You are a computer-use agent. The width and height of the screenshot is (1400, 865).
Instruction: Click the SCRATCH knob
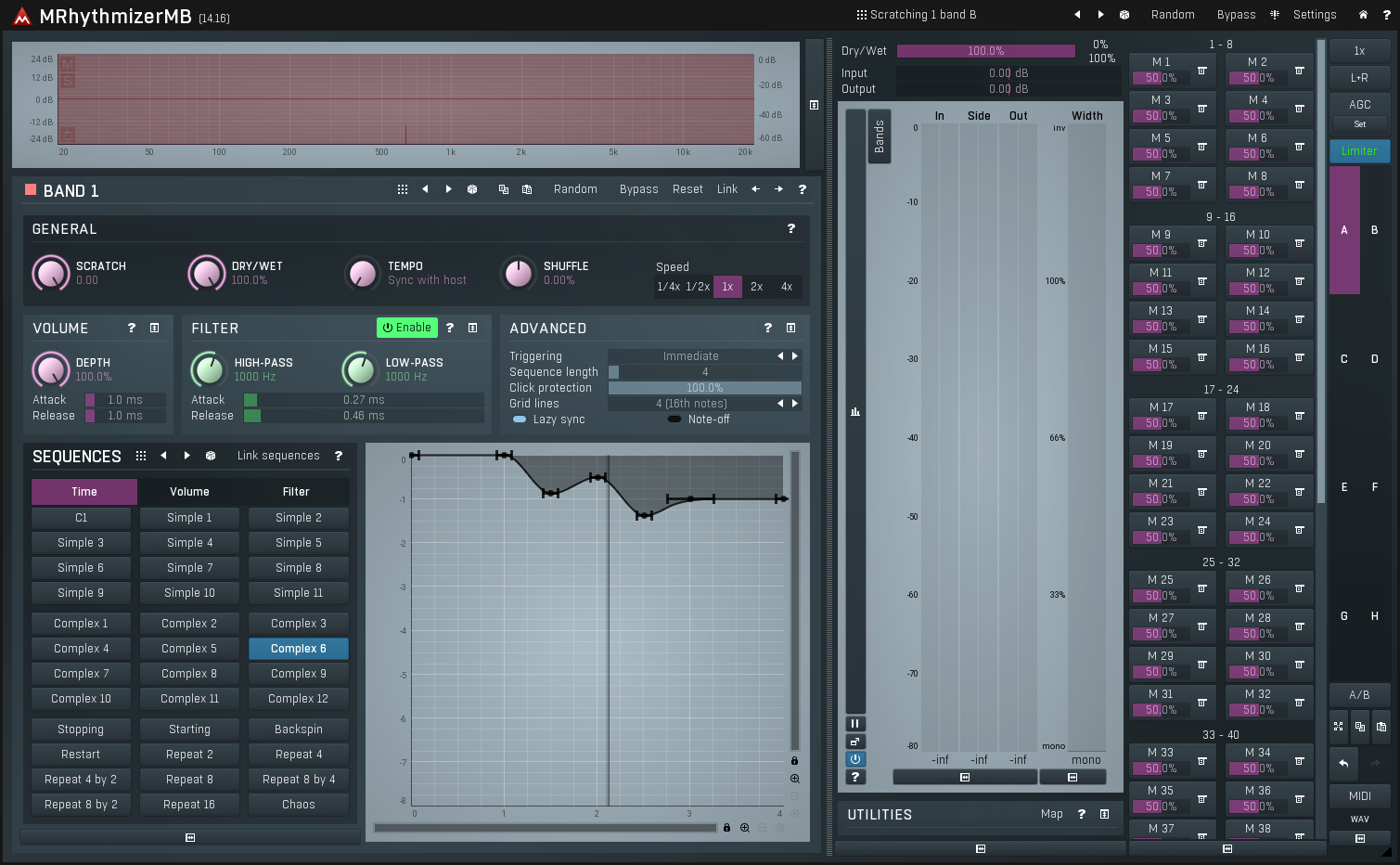pyautogui.click(x=51, y=273)
